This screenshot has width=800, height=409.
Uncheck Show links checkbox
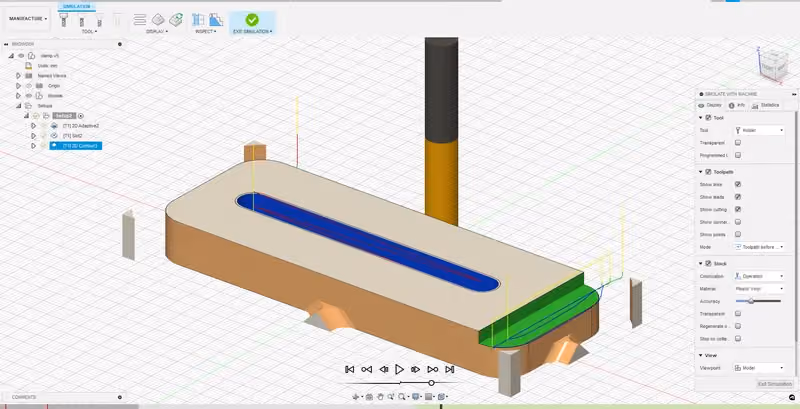[738, 184]
